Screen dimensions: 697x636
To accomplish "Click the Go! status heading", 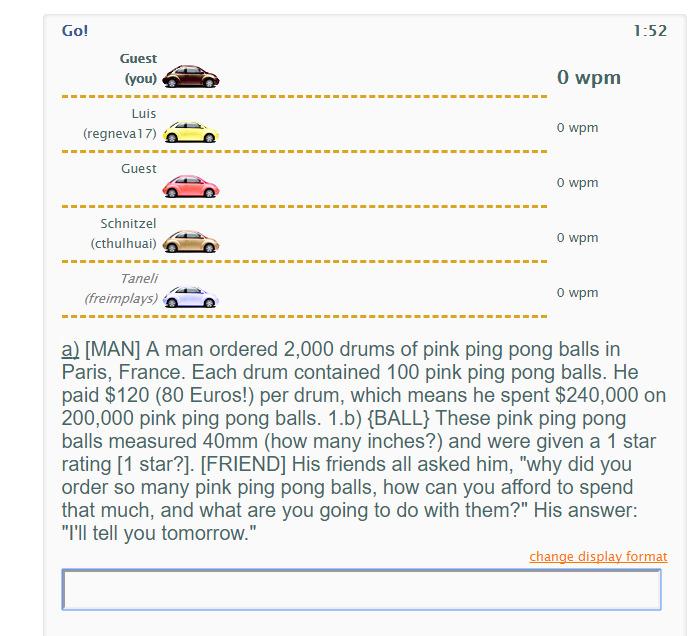I will point(75,31).
